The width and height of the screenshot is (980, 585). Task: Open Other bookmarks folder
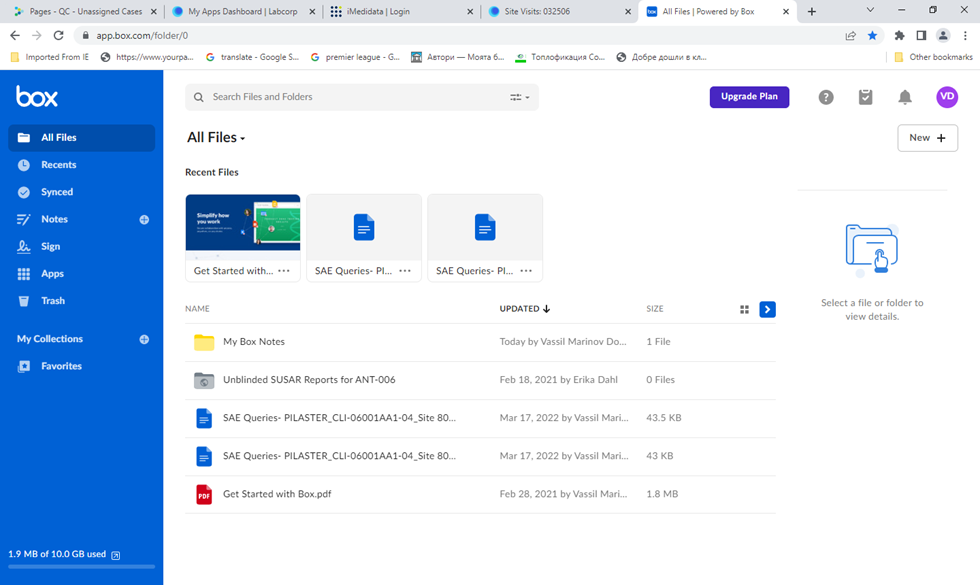[x=933, y=57]
